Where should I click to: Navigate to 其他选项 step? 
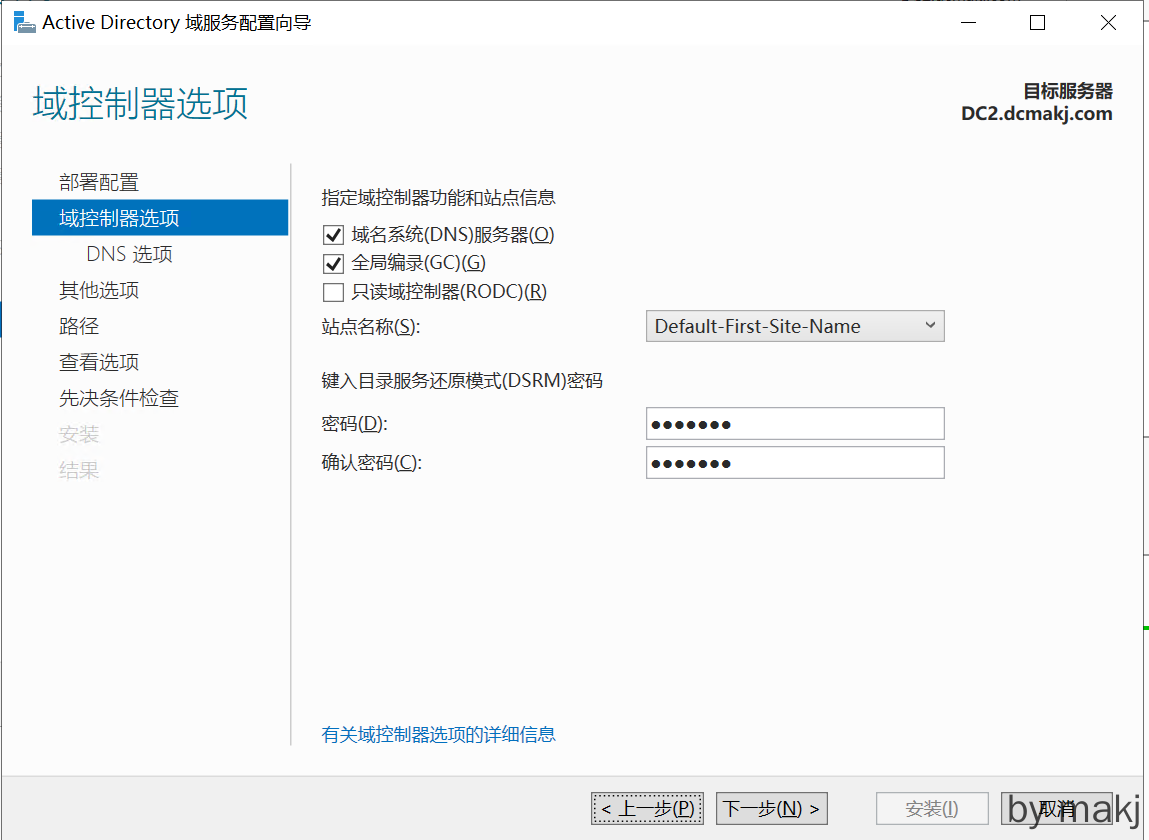tap(99, 290)
